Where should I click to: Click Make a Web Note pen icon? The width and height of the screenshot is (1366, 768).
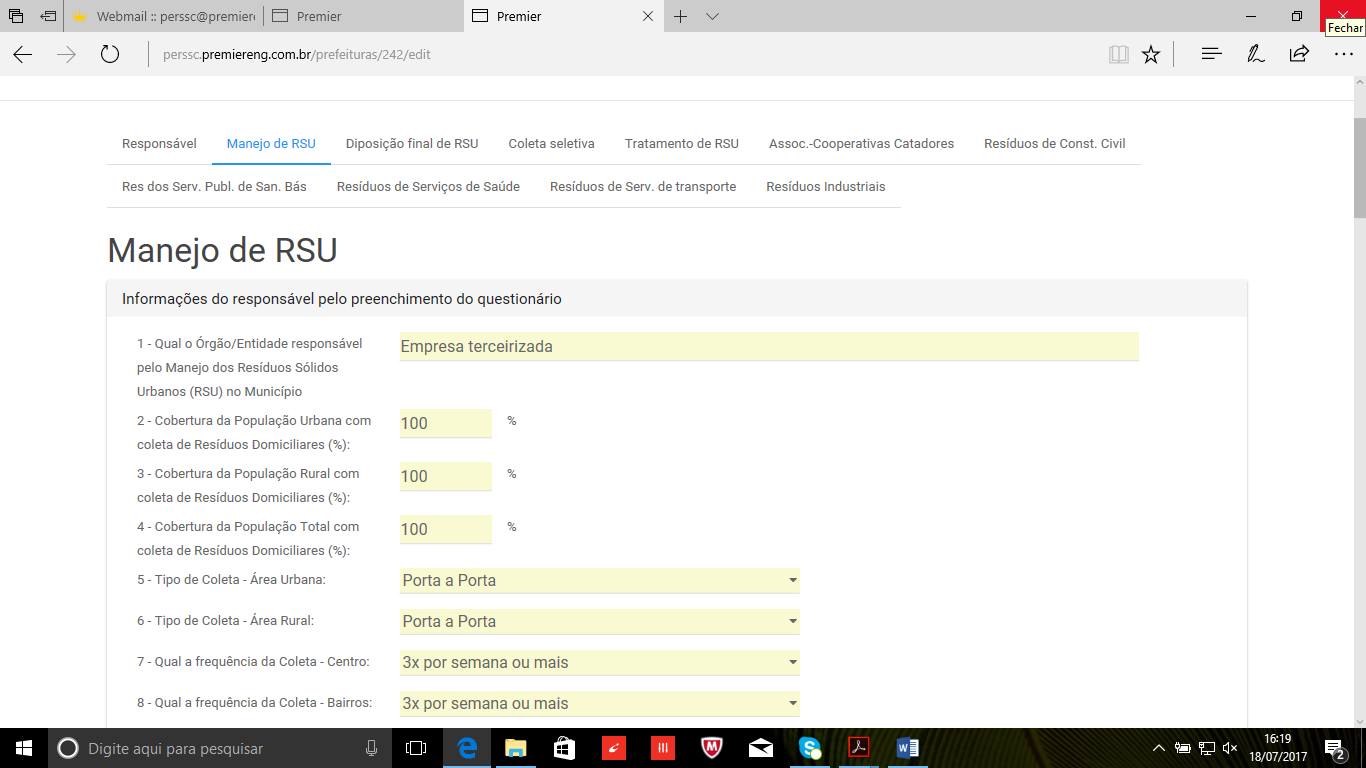1256,55
